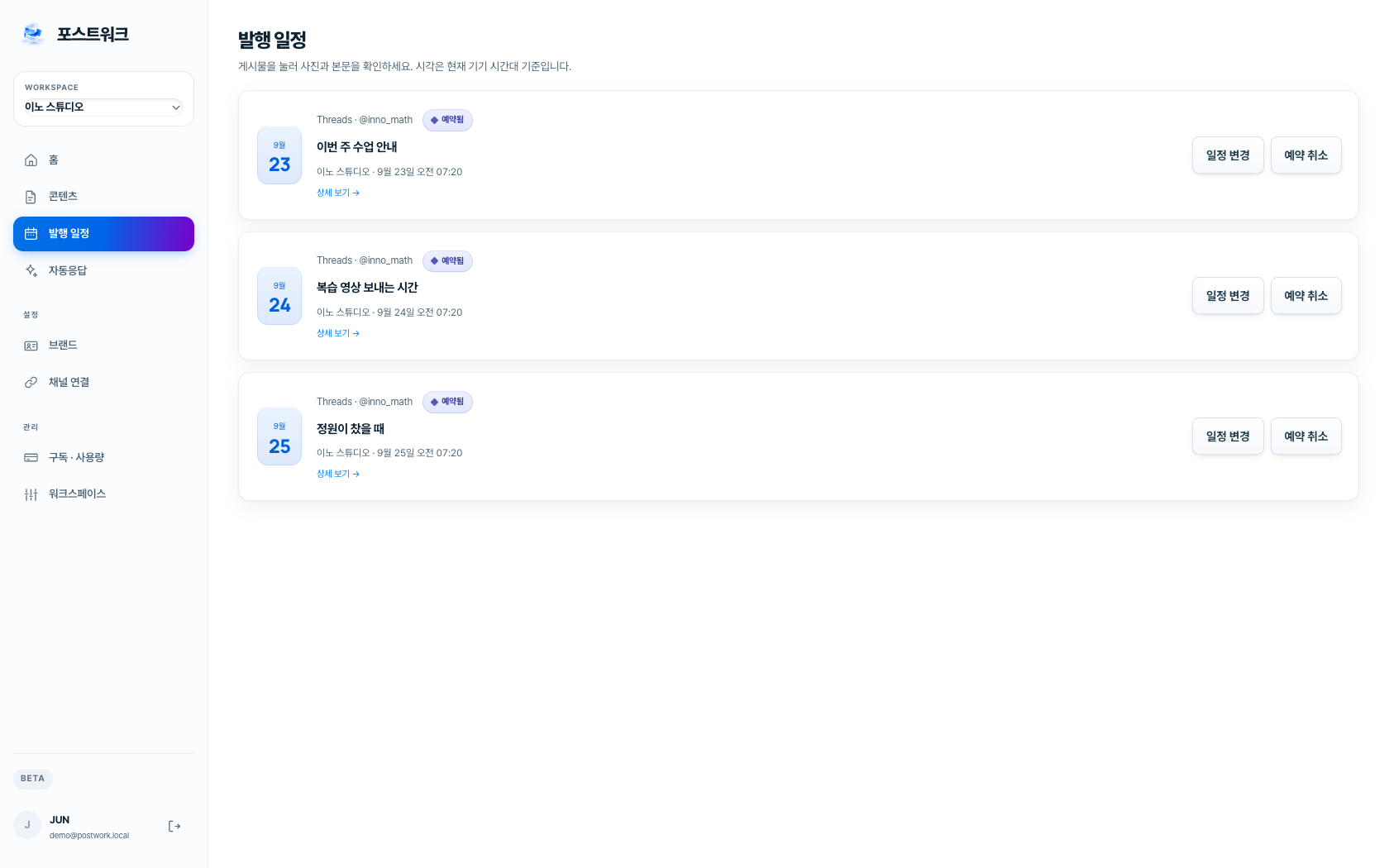Click 일정 변경 for 정원이 찼을 때
Screen dimensions: 1389x868
(1228, 436)
